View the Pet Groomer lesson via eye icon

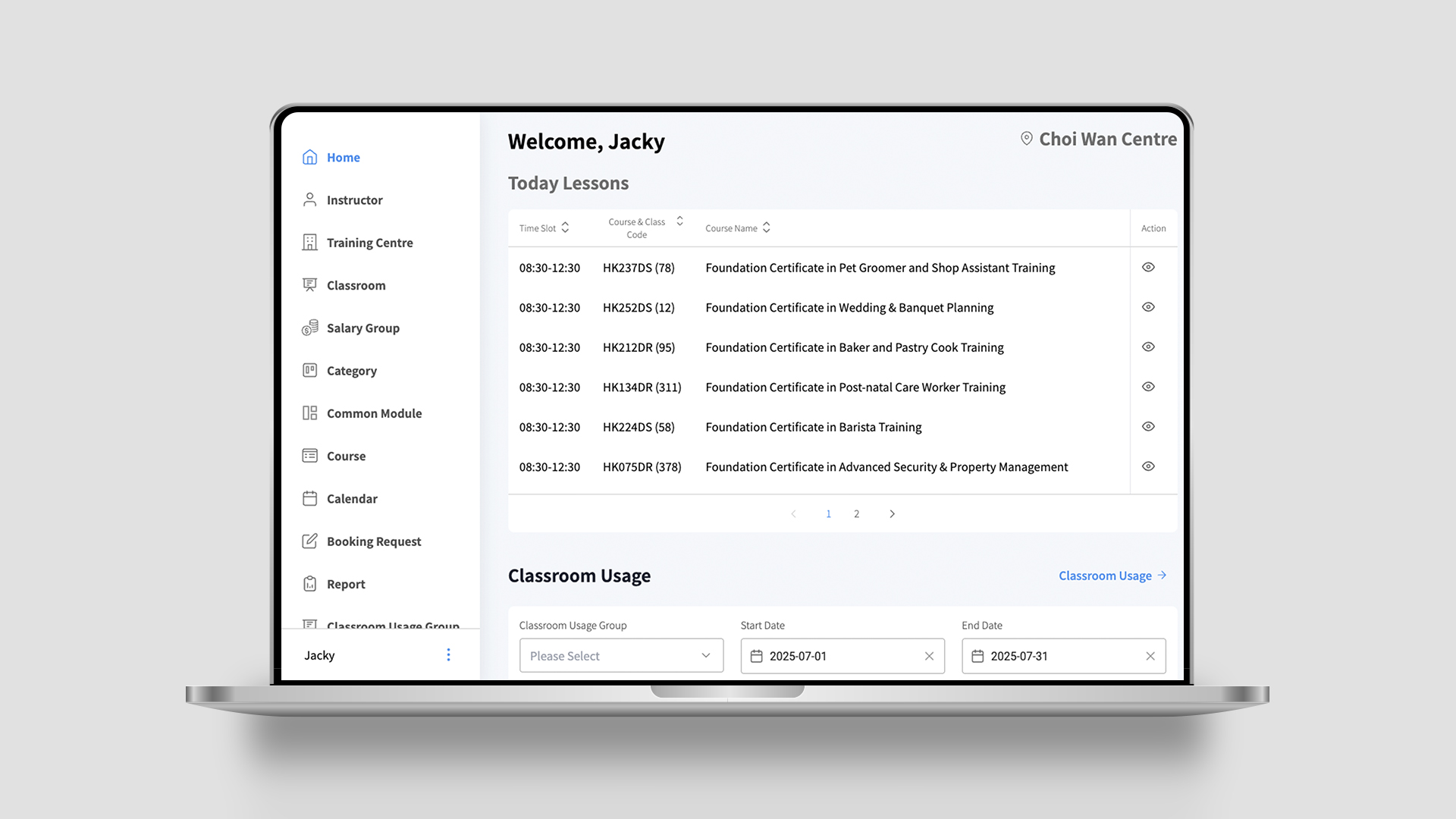[1148, 267]
